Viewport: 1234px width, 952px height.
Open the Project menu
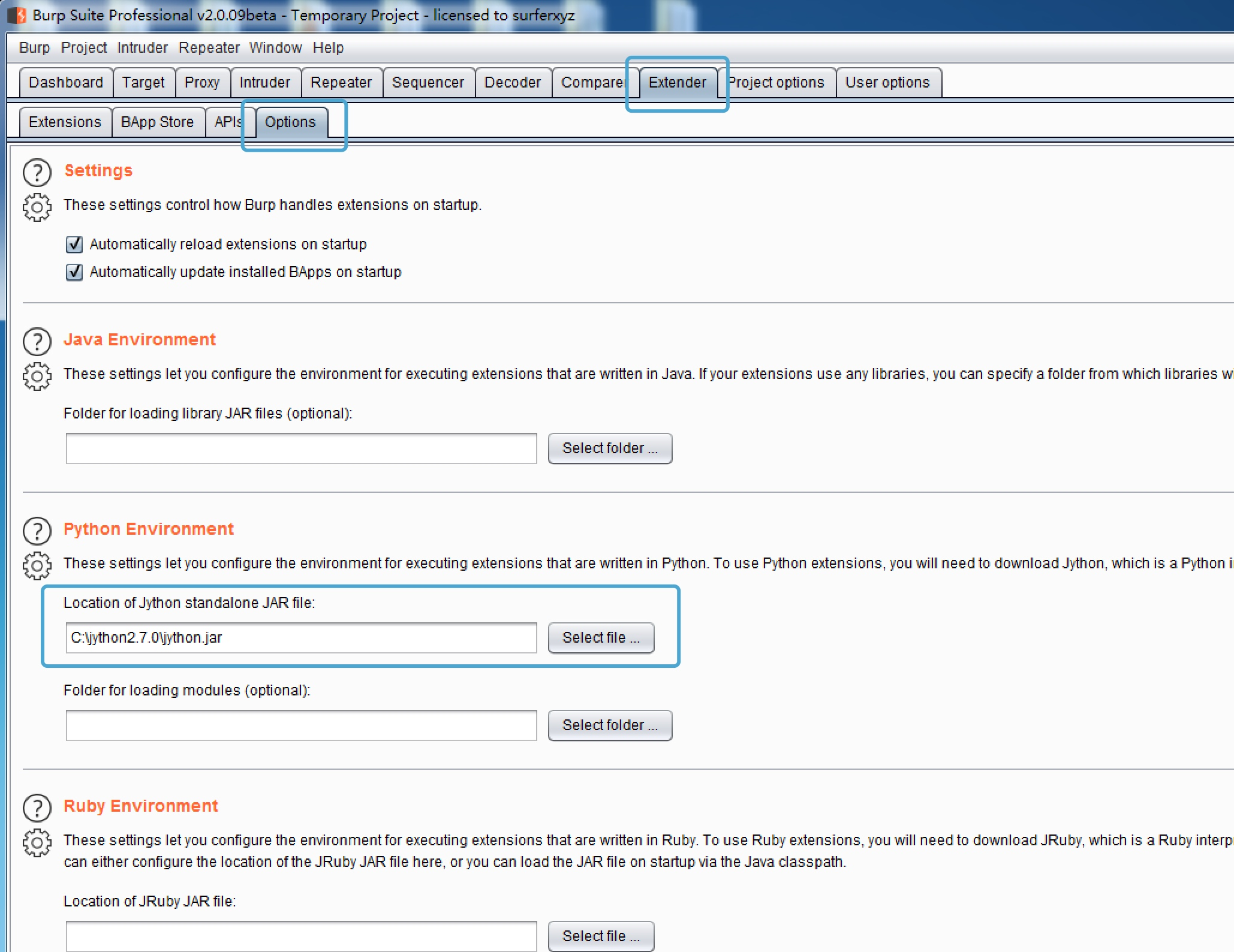(x=84, y=48)
